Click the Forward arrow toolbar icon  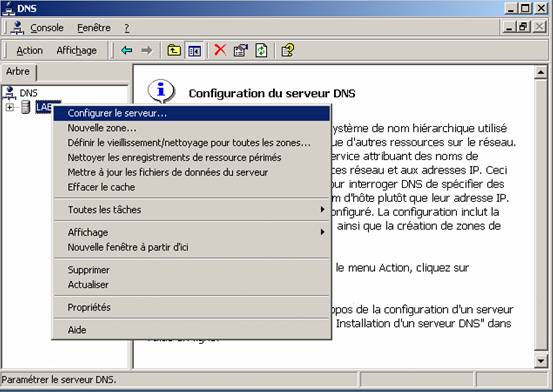coord(147,50)
